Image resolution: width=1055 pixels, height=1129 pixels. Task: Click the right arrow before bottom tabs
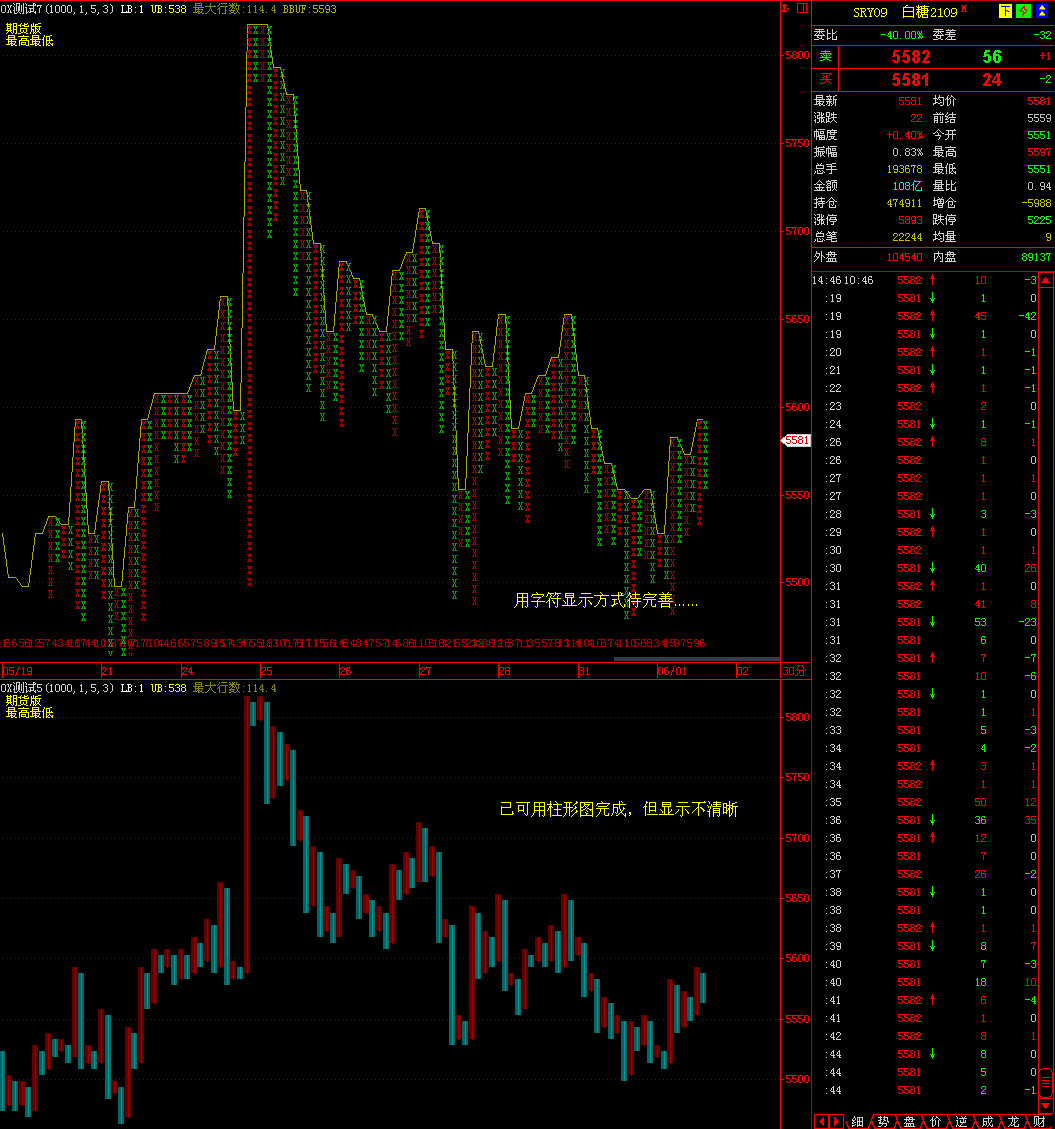pos(835,1122)
